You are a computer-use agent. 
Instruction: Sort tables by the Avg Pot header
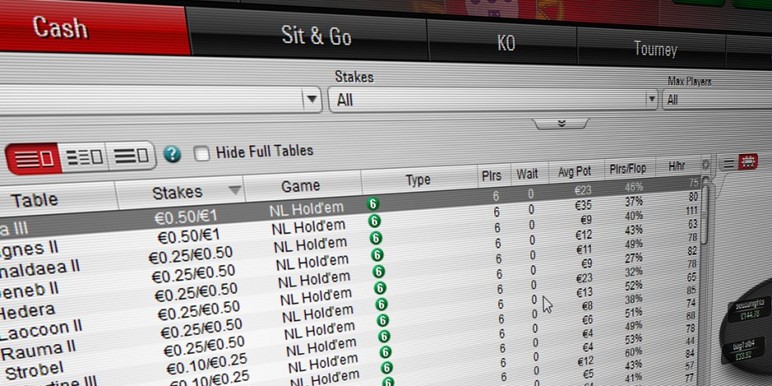coord(575,172)
